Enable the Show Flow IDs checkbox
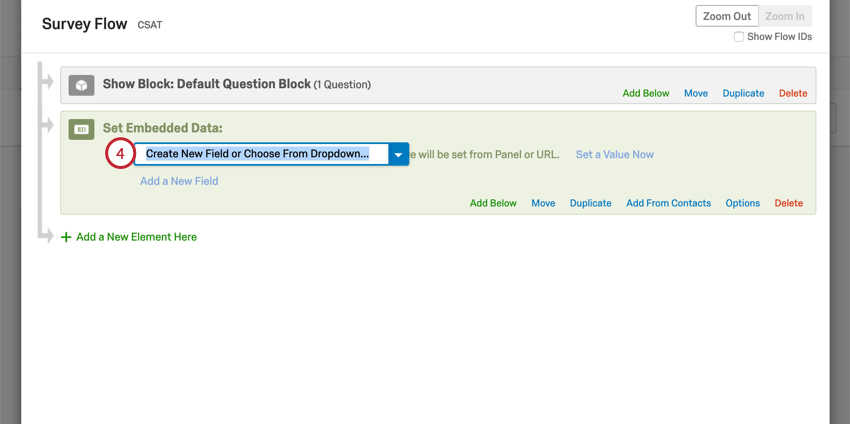This screenshot has height=424, width=850. (x=739, y=37)
